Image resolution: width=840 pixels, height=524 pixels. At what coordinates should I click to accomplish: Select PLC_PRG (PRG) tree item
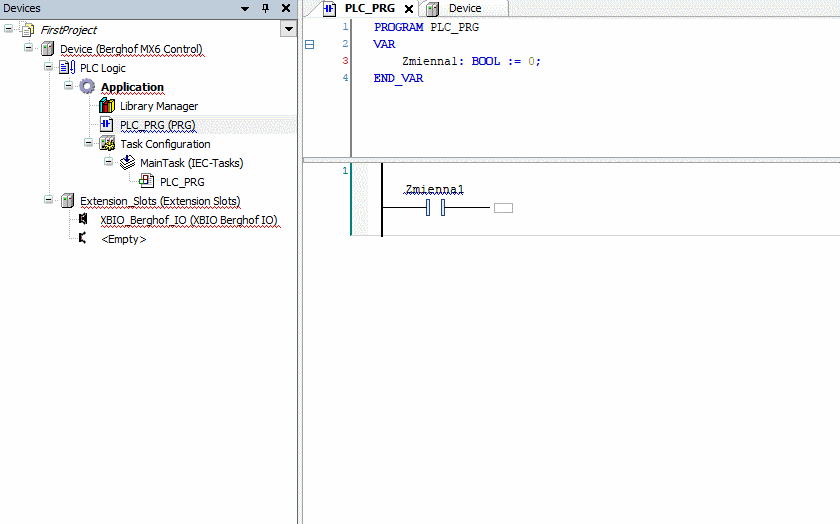click(x=158, y=125)
